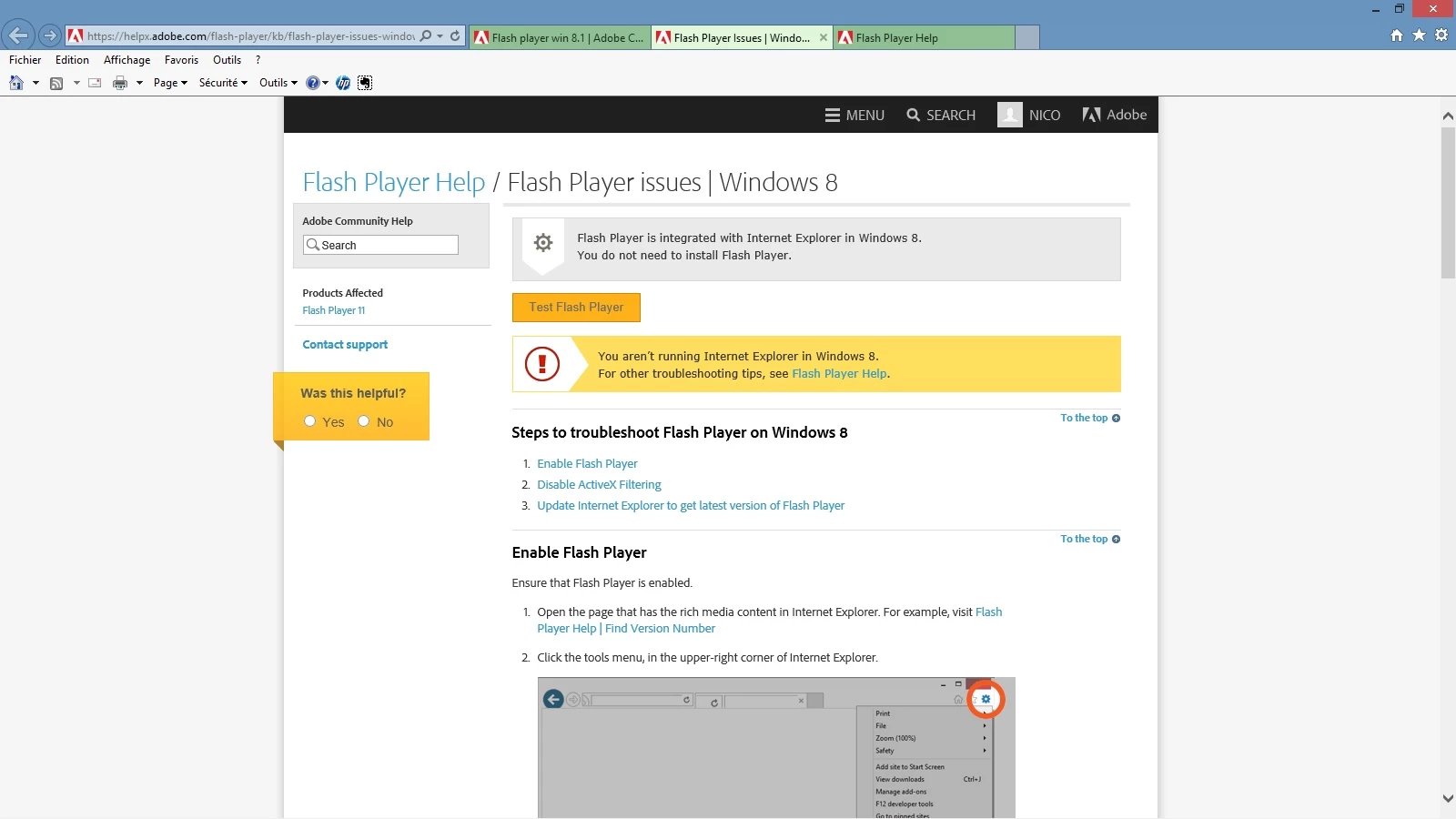The width and height of the screenshot is (1456, 819).
Task: Click the Flash Player Help heading link
Action: (394, 182)
